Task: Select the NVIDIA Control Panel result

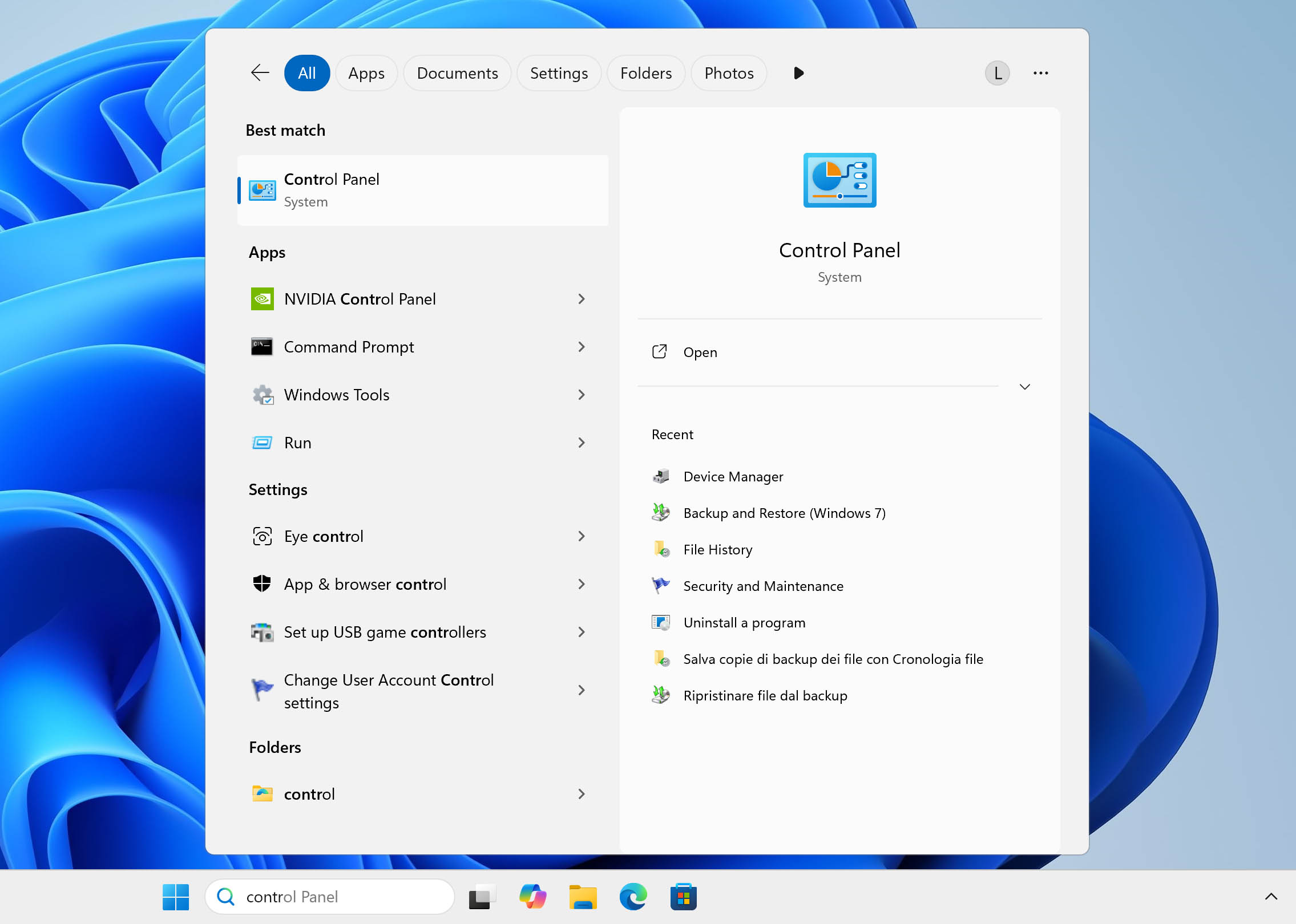Action: pos(423,299)
